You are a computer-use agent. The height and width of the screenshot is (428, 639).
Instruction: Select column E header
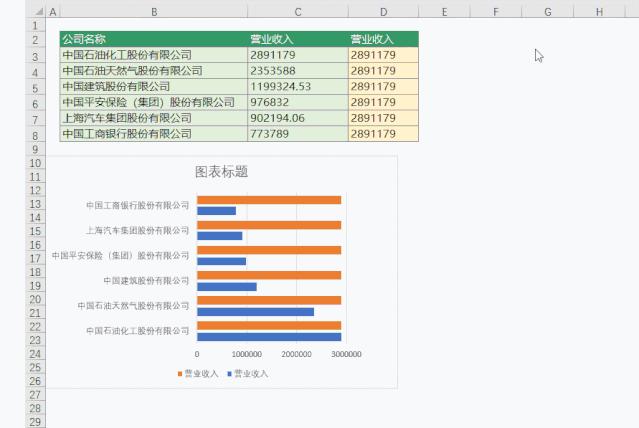(444, 12)
